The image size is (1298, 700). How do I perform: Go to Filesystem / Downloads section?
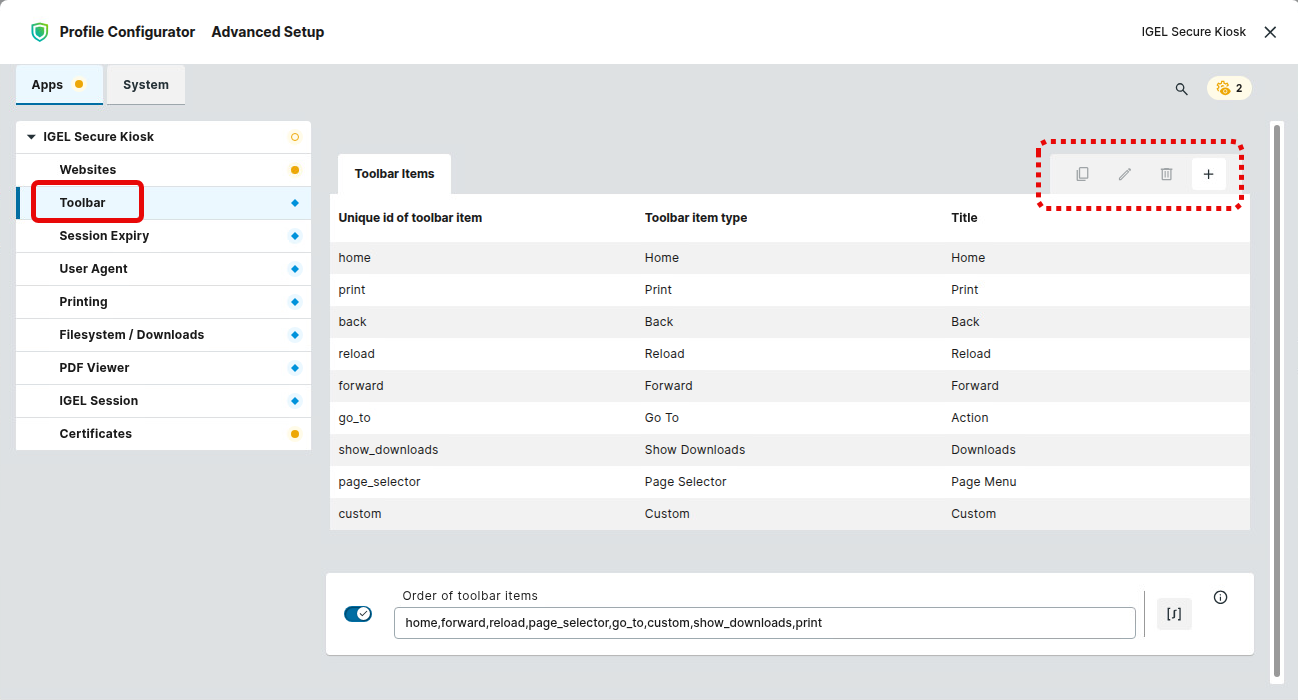(x=131, y=335)
